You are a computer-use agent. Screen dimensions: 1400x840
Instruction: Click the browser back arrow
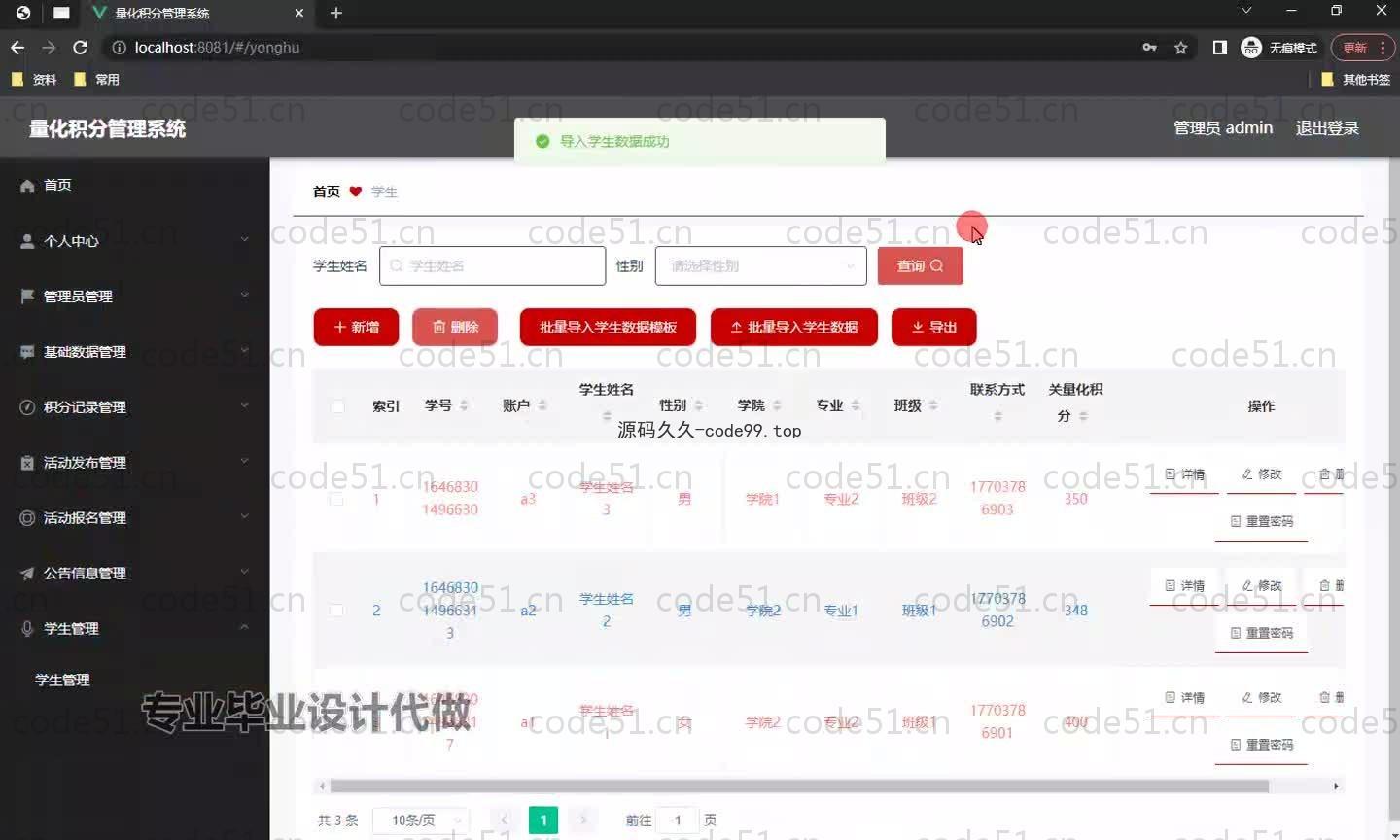(17, 47)
